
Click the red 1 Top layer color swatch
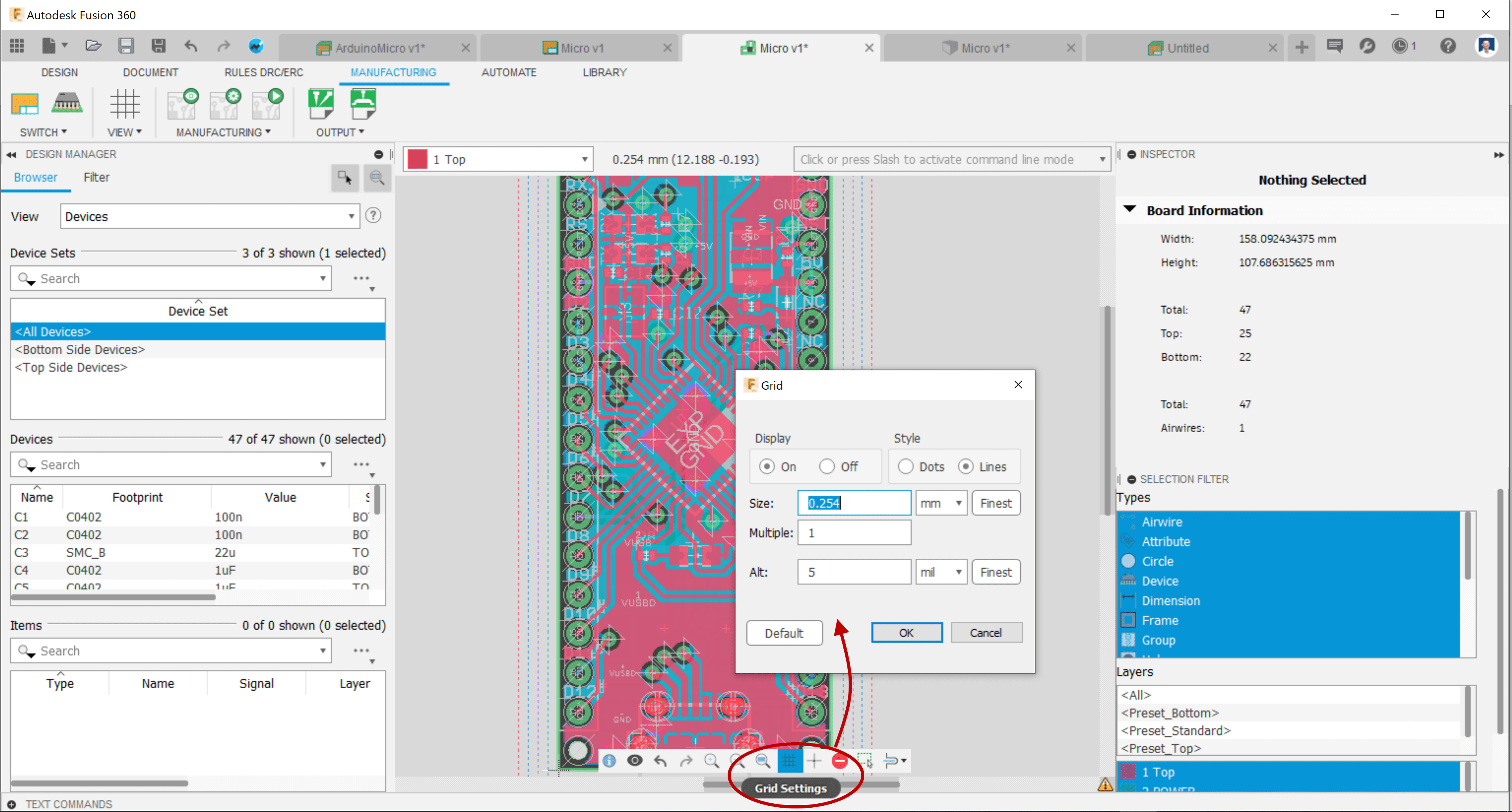(x=417, y=159)
